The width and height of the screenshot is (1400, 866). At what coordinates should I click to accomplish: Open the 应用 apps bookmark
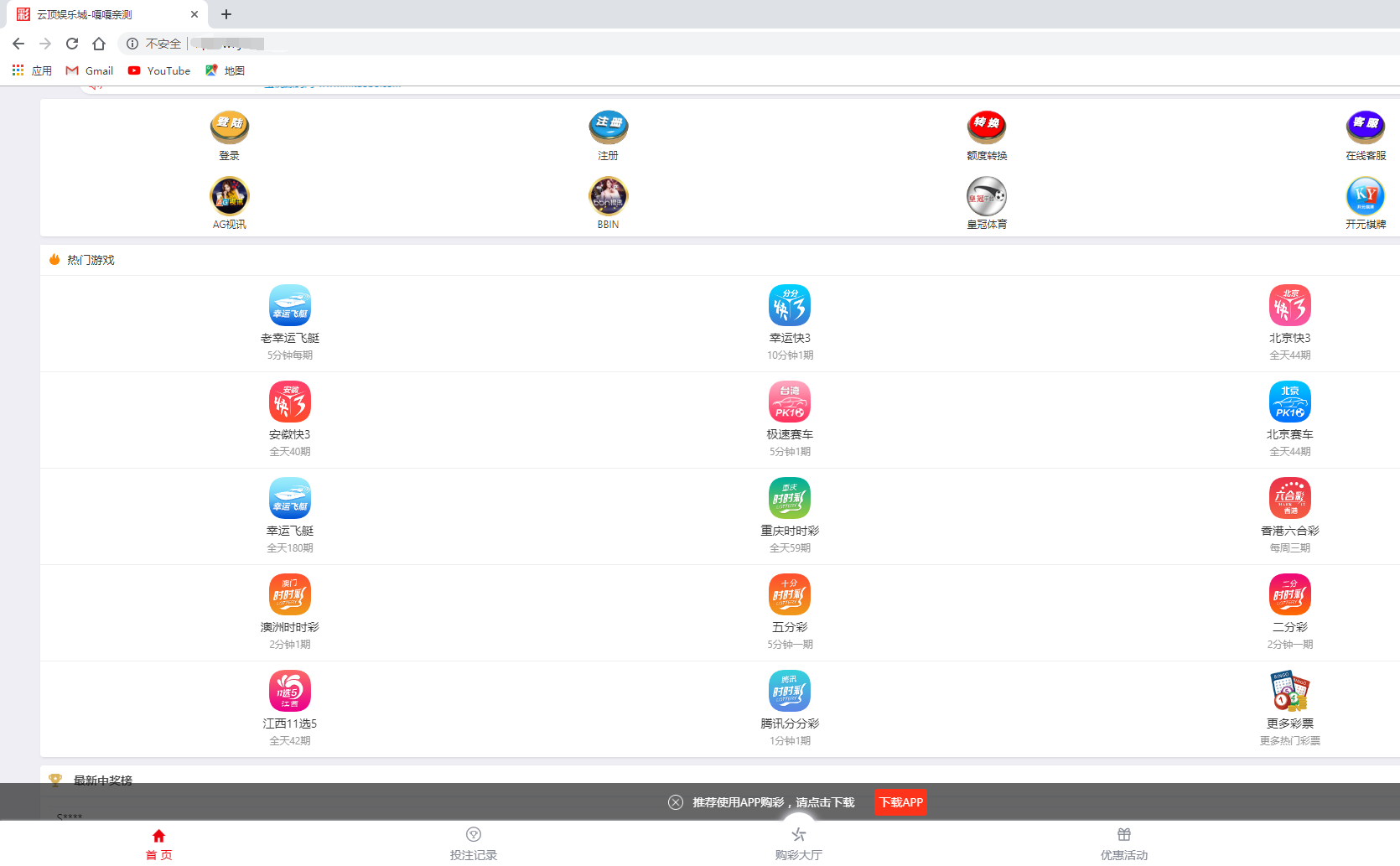pos(32,70)
